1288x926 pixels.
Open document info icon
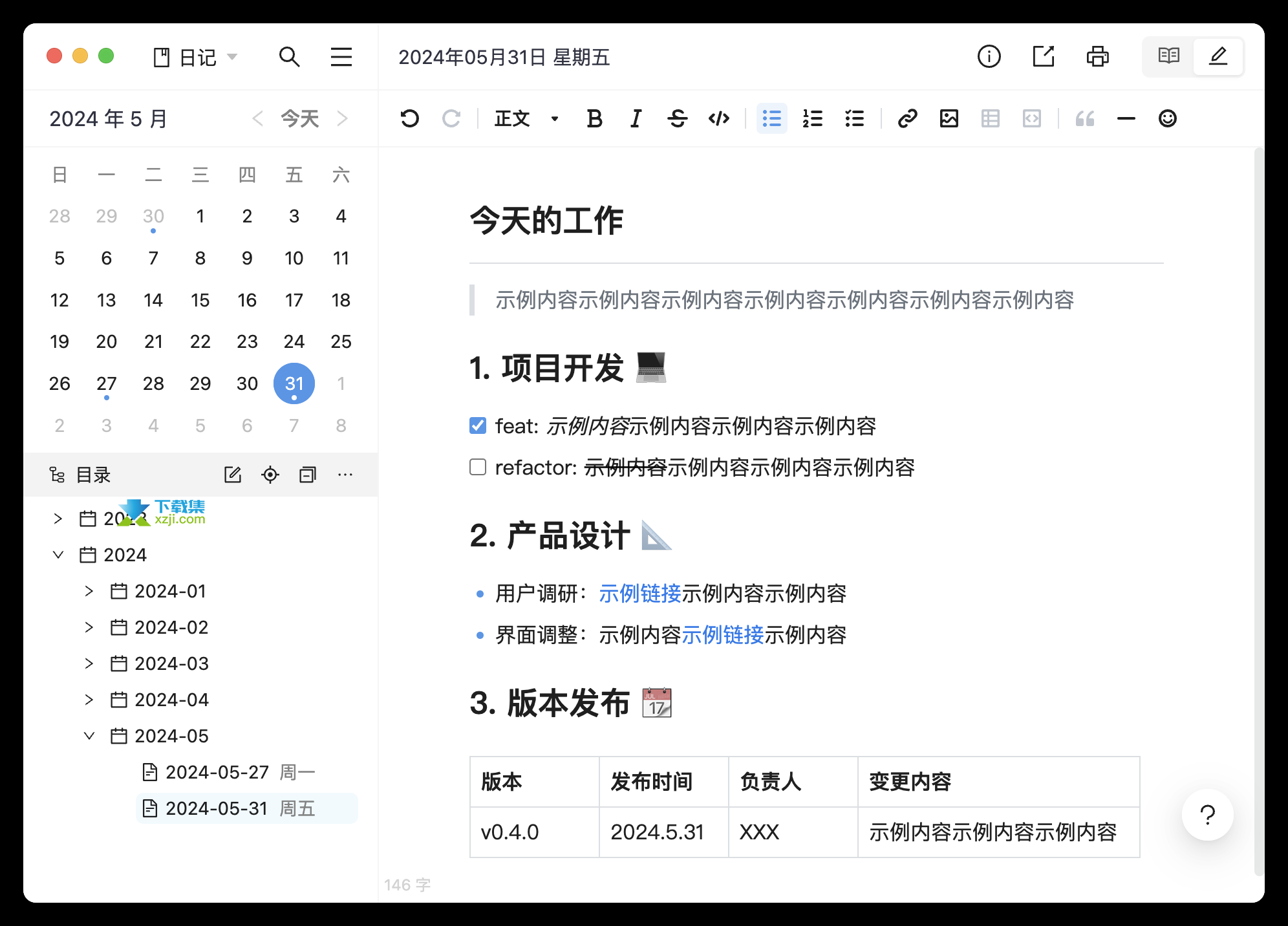pyautogui.click(x=989, y=57)
